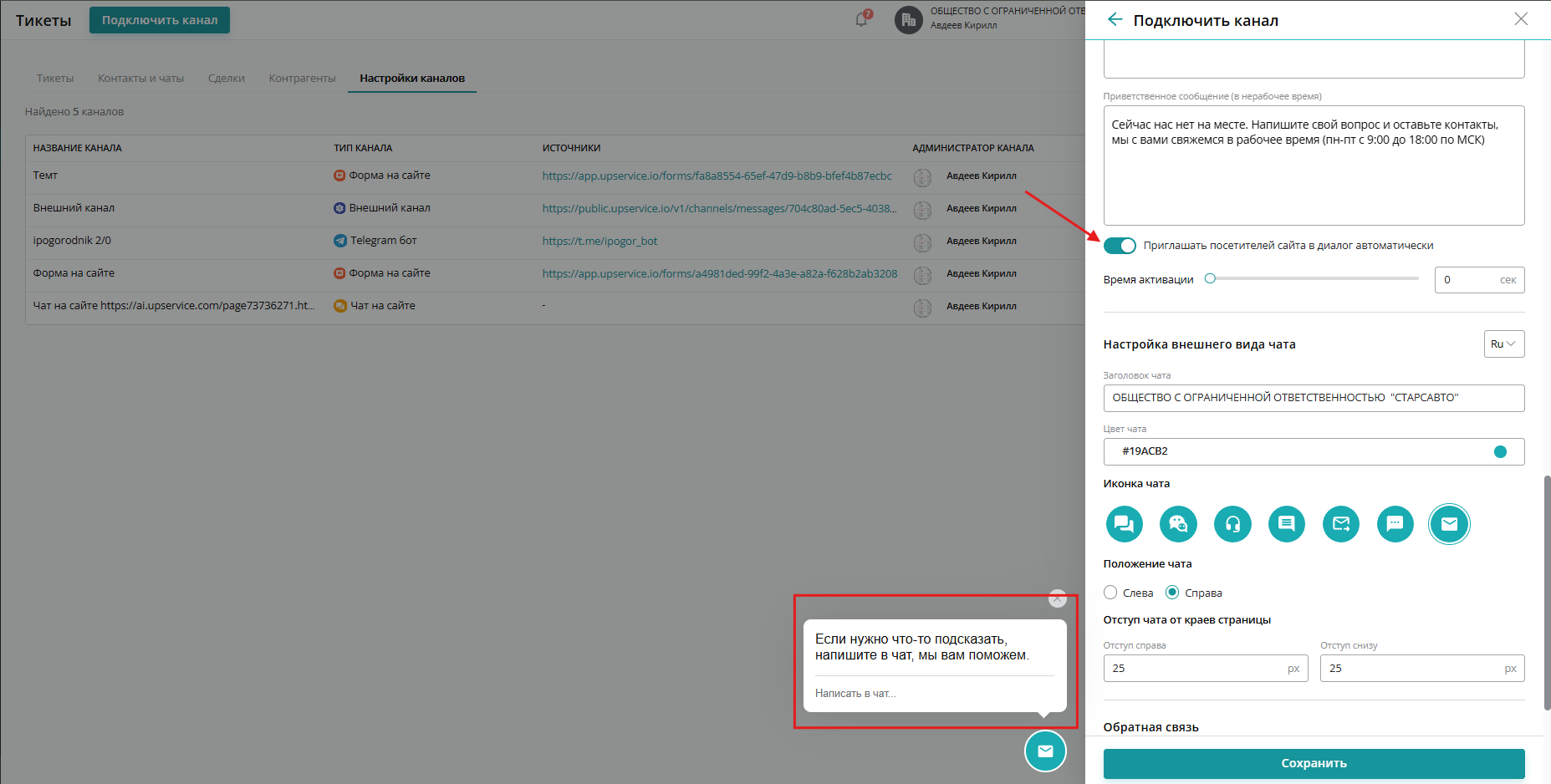Click the ipogorodnik 2/0 channel name
Viewport: 1551px width, 784px height.
click(x=72, y=241)
